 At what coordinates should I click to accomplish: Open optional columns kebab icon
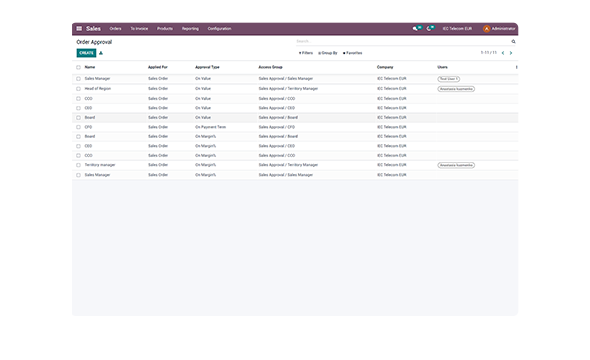click(x=516, y=67)
